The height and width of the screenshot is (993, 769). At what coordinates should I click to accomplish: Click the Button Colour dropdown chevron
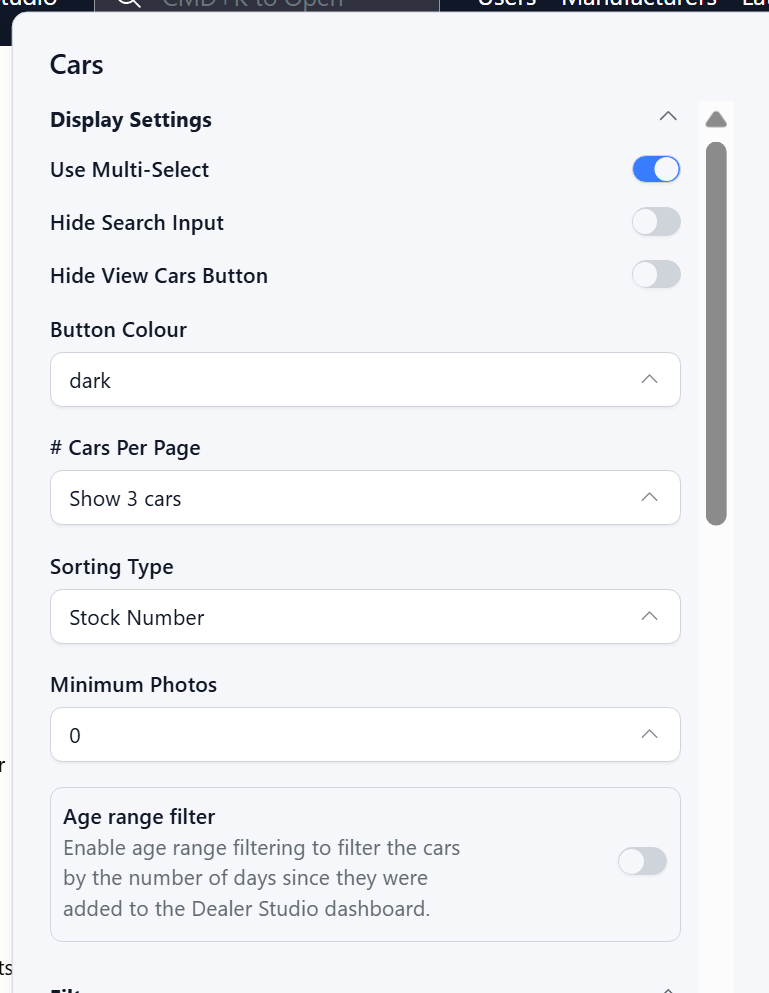(x=649, y=380)
